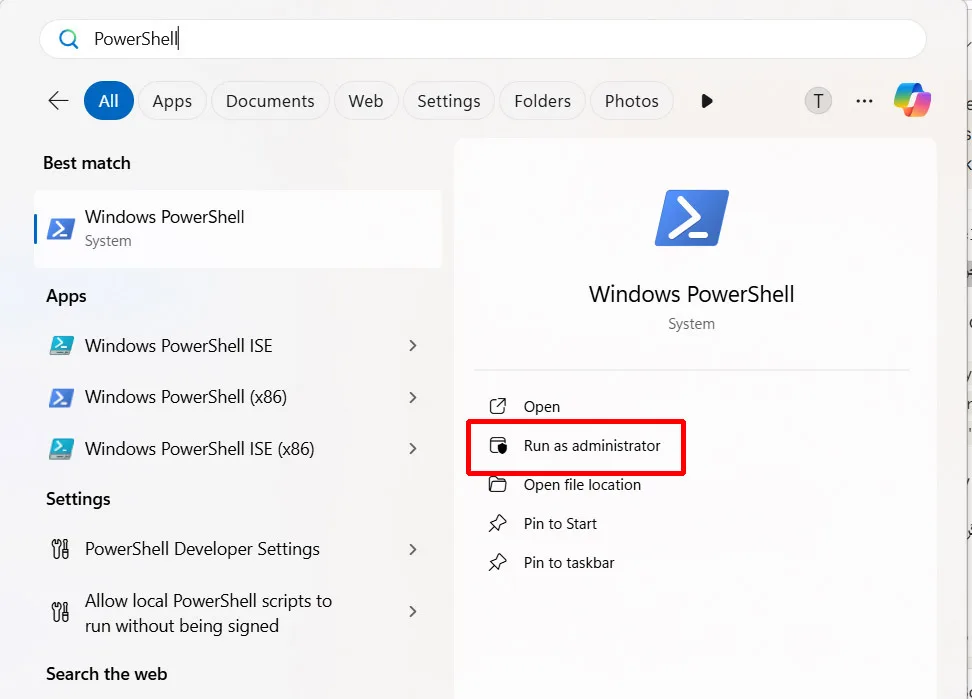Open the Copilot icon

pyautogui.click(x=912, y=100)
